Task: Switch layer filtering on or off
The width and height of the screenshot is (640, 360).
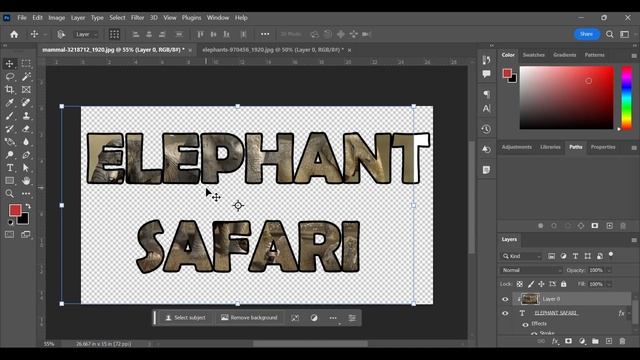Action: [611, 255]
